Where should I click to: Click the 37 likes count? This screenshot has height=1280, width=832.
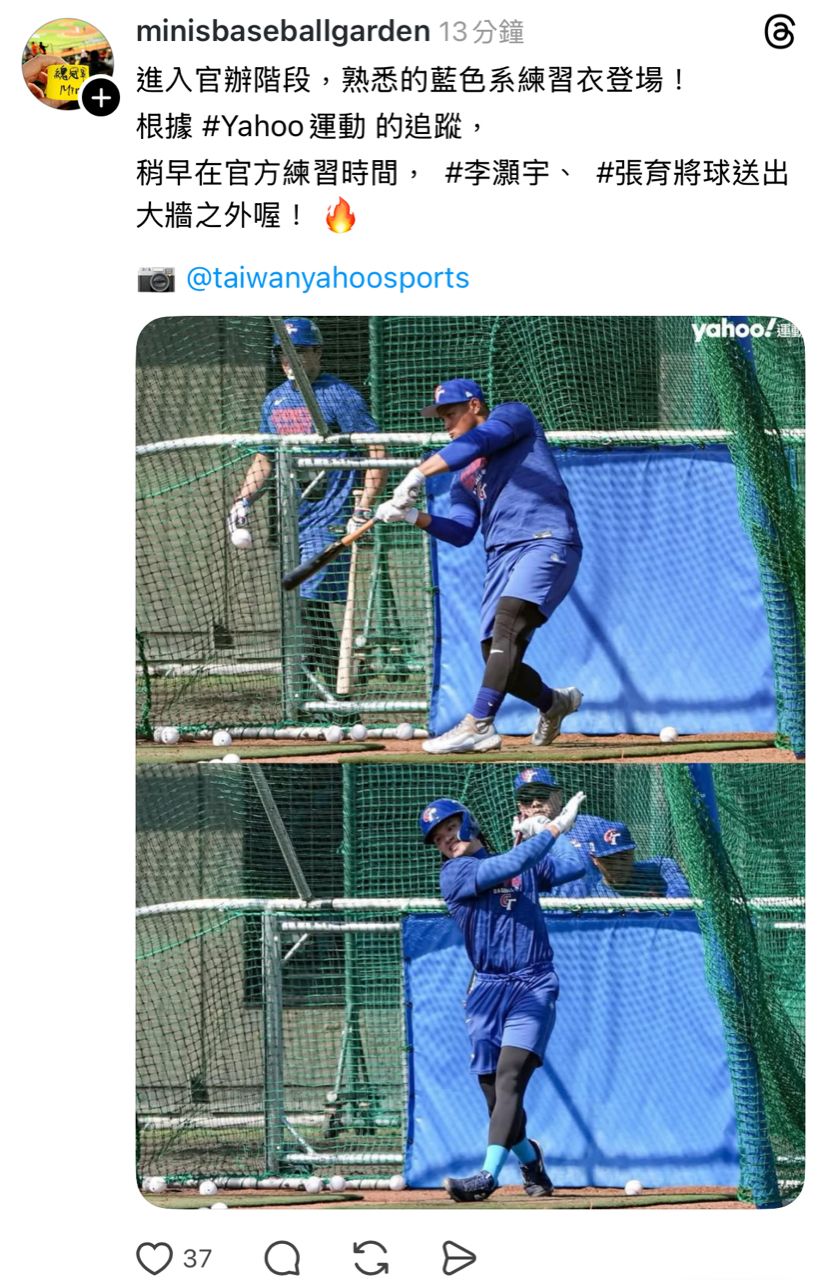(x=197, y=1258)
